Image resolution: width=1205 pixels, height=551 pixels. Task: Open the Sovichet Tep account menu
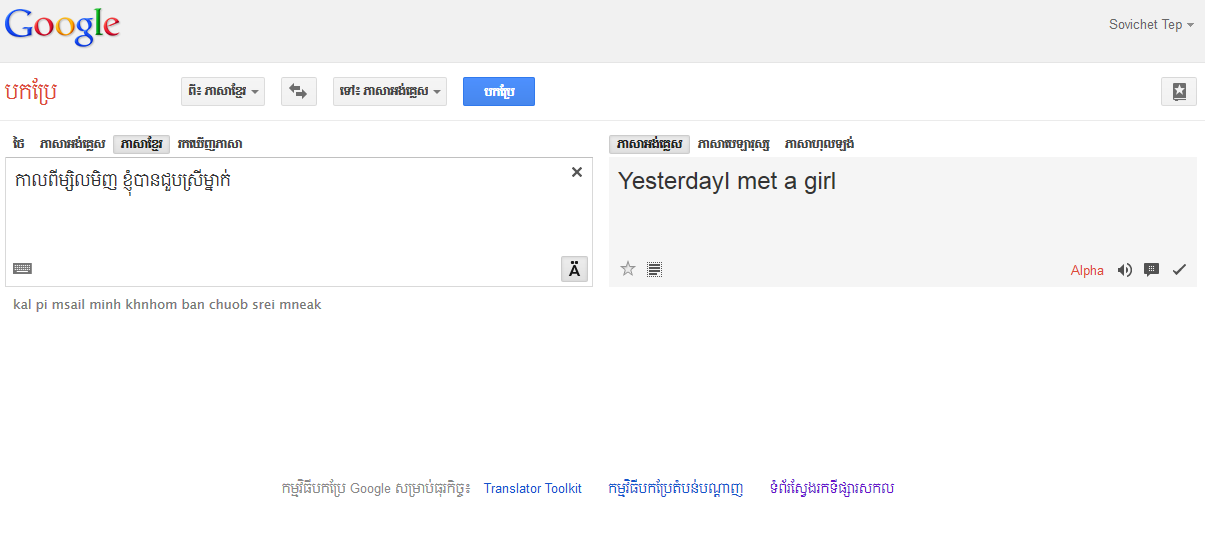click(1151, 25)
